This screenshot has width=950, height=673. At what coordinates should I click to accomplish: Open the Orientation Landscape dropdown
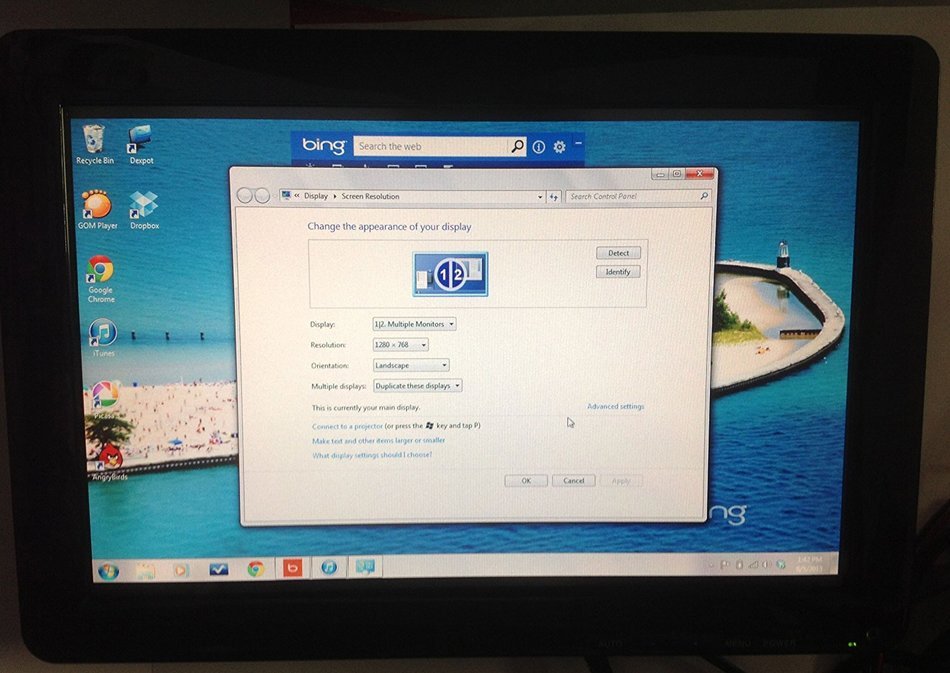click(411, 365)
